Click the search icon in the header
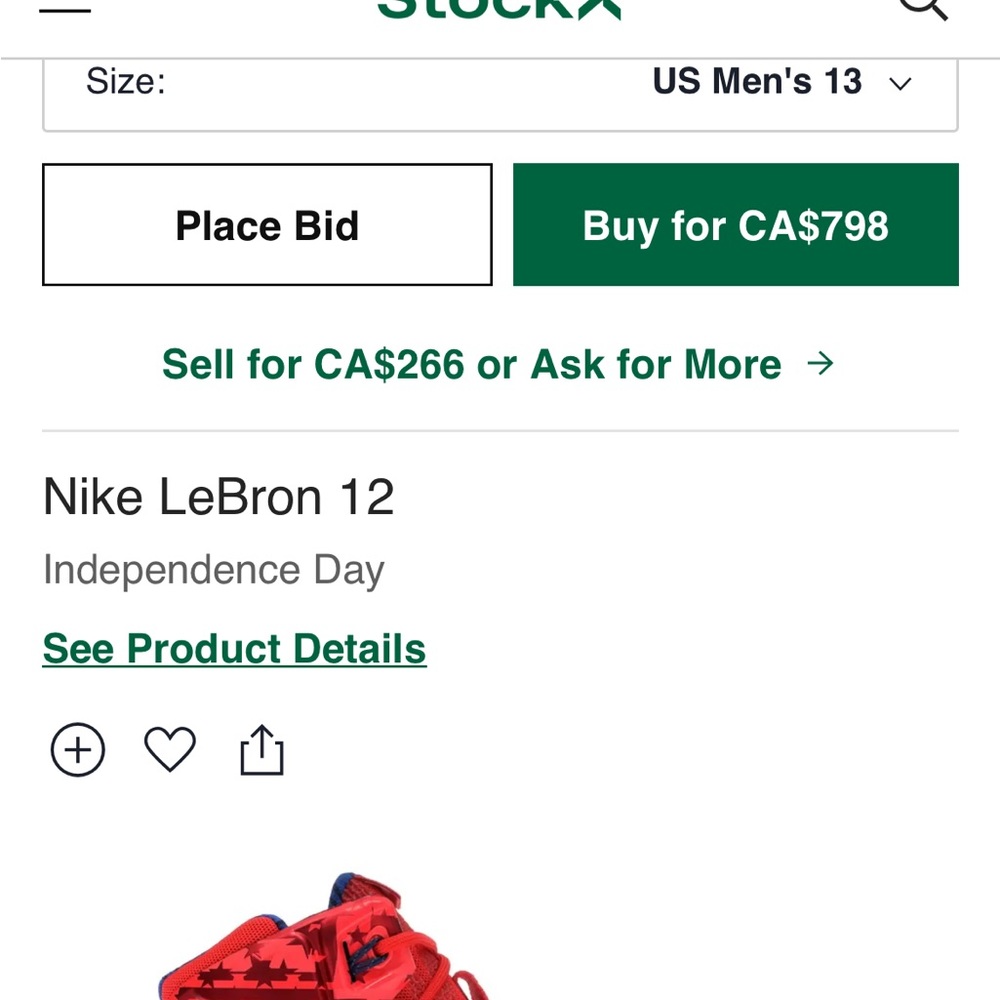 (x=923, y=8)
